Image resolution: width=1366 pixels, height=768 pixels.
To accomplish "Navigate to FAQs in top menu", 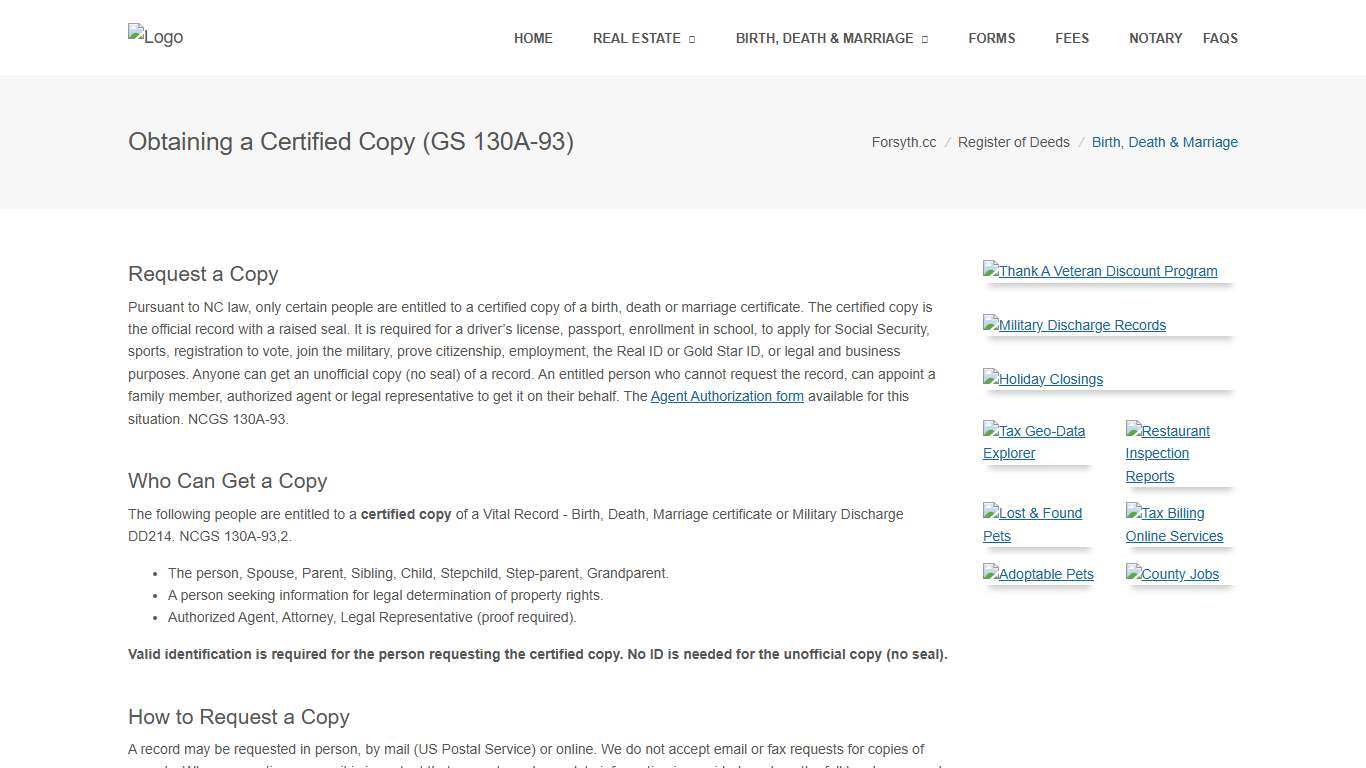I will tap(1220, 38).
